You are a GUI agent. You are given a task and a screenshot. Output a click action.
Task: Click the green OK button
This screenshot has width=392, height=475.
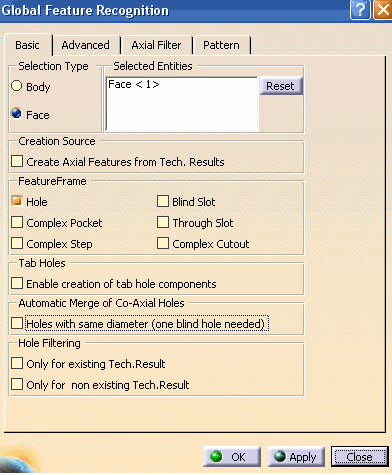click(232, 457)
